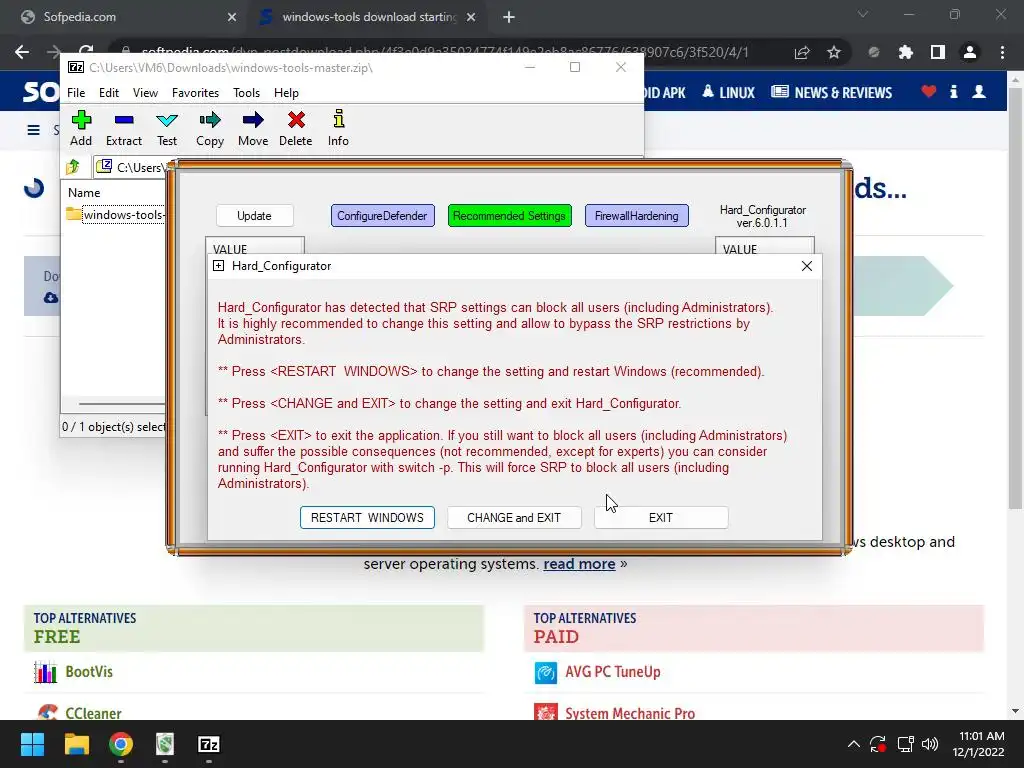This screenshot has width=1024, height=768.
Task: Open the Favorites menu in 7-Zip
Action: pos(195,93)
